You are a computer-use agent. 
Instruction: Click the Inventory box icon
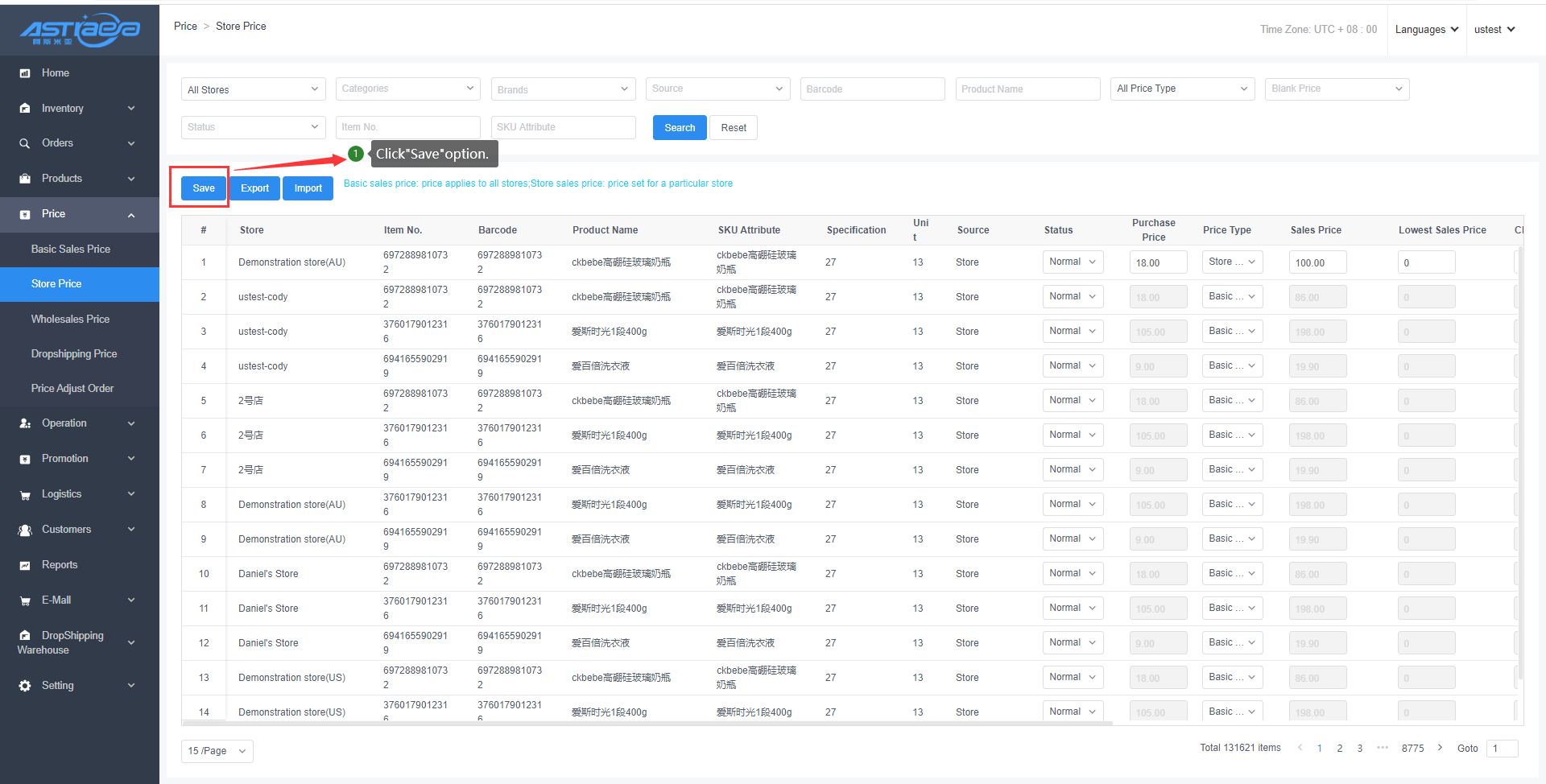25,109
